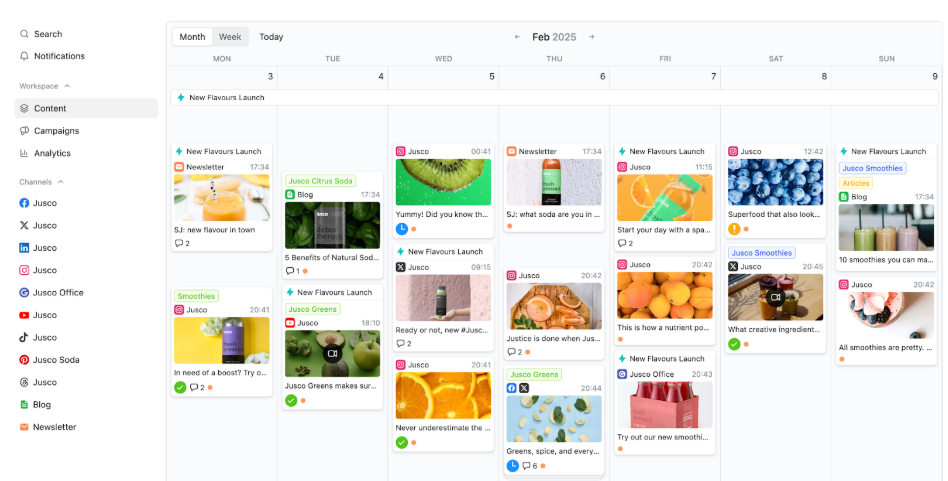The image size is (948, 481).
Task: Collapse the Workspace section
Action: (67, 86)
